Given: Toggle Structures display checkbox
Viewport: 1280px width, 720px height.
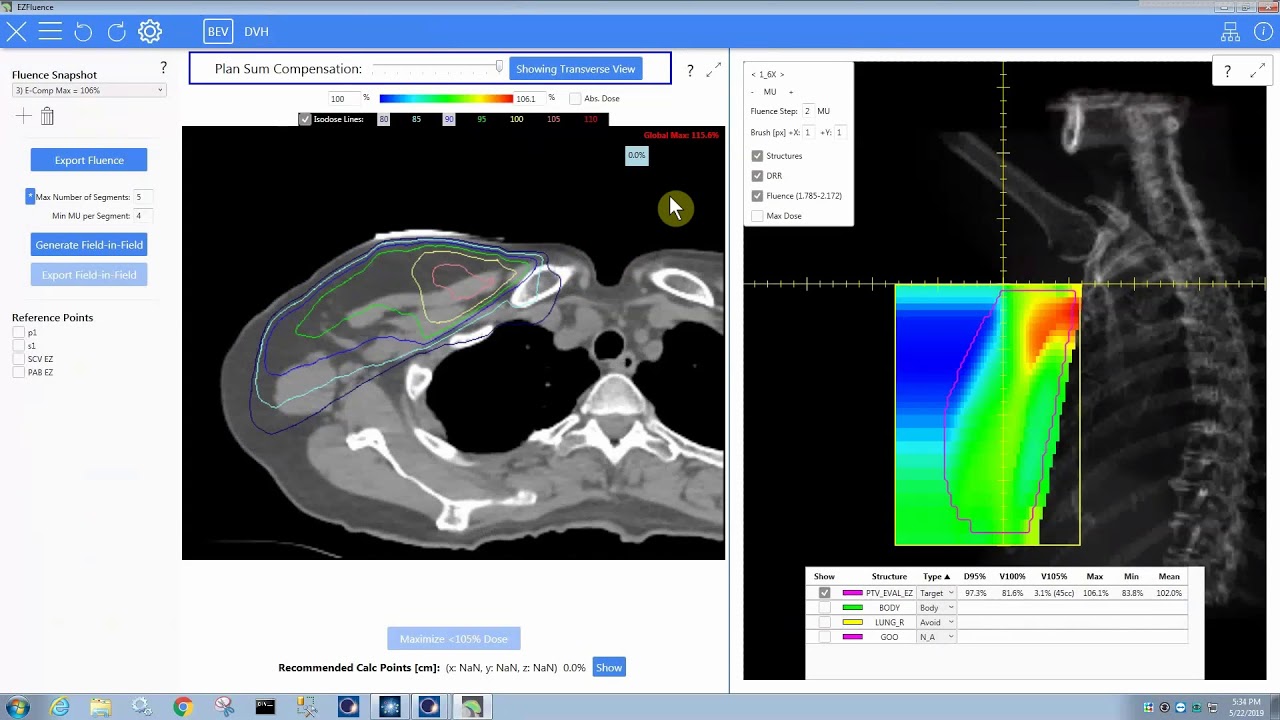Looking at the screenshot, I should click(757, 156).
